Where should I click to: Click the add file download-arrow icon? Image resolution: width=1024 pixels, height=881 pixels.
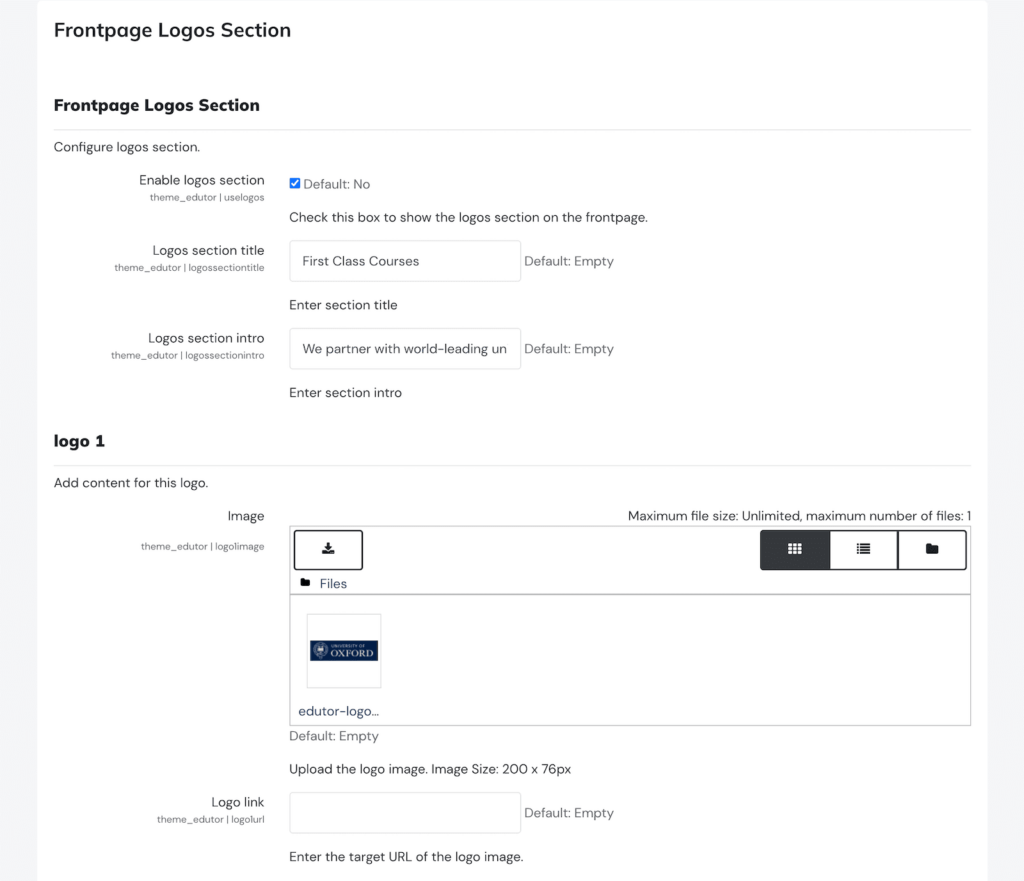point(328,549)
